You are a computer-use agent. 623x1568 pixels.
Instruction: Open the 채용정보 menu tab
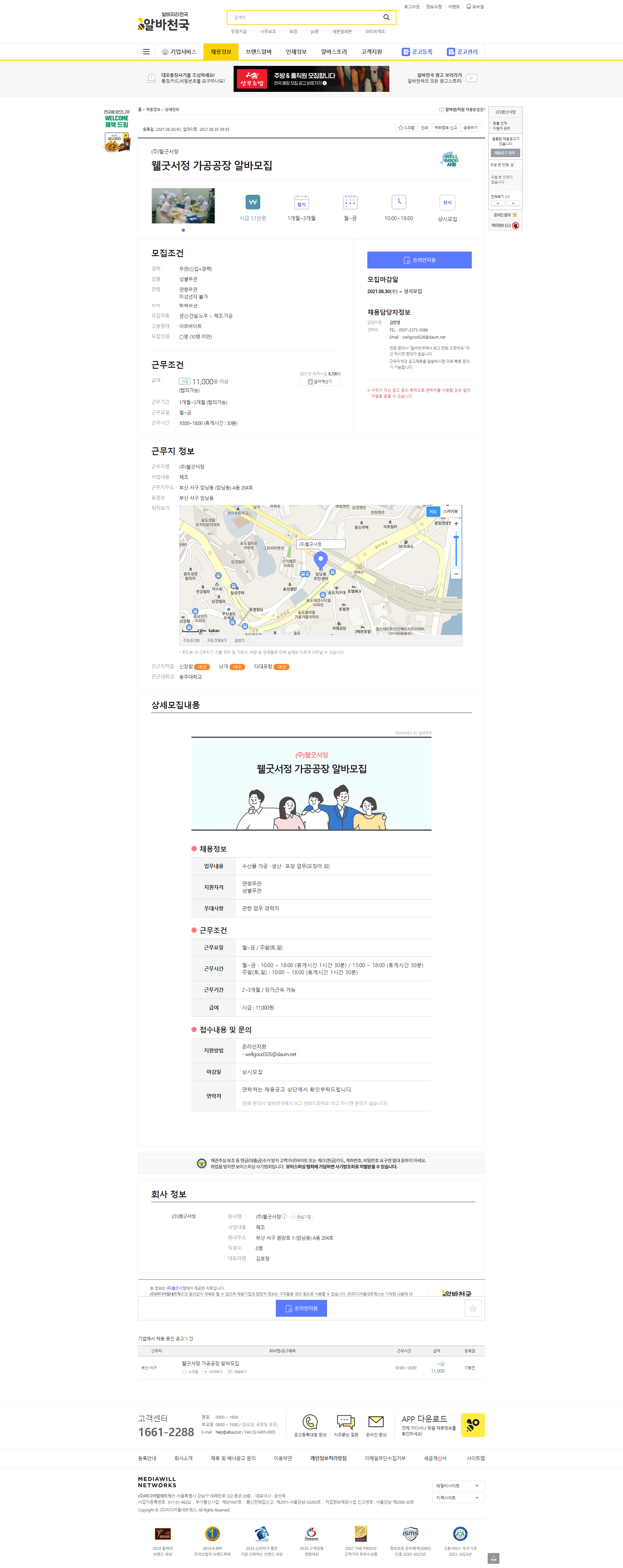pyautogui.click(x=221, y=52)
